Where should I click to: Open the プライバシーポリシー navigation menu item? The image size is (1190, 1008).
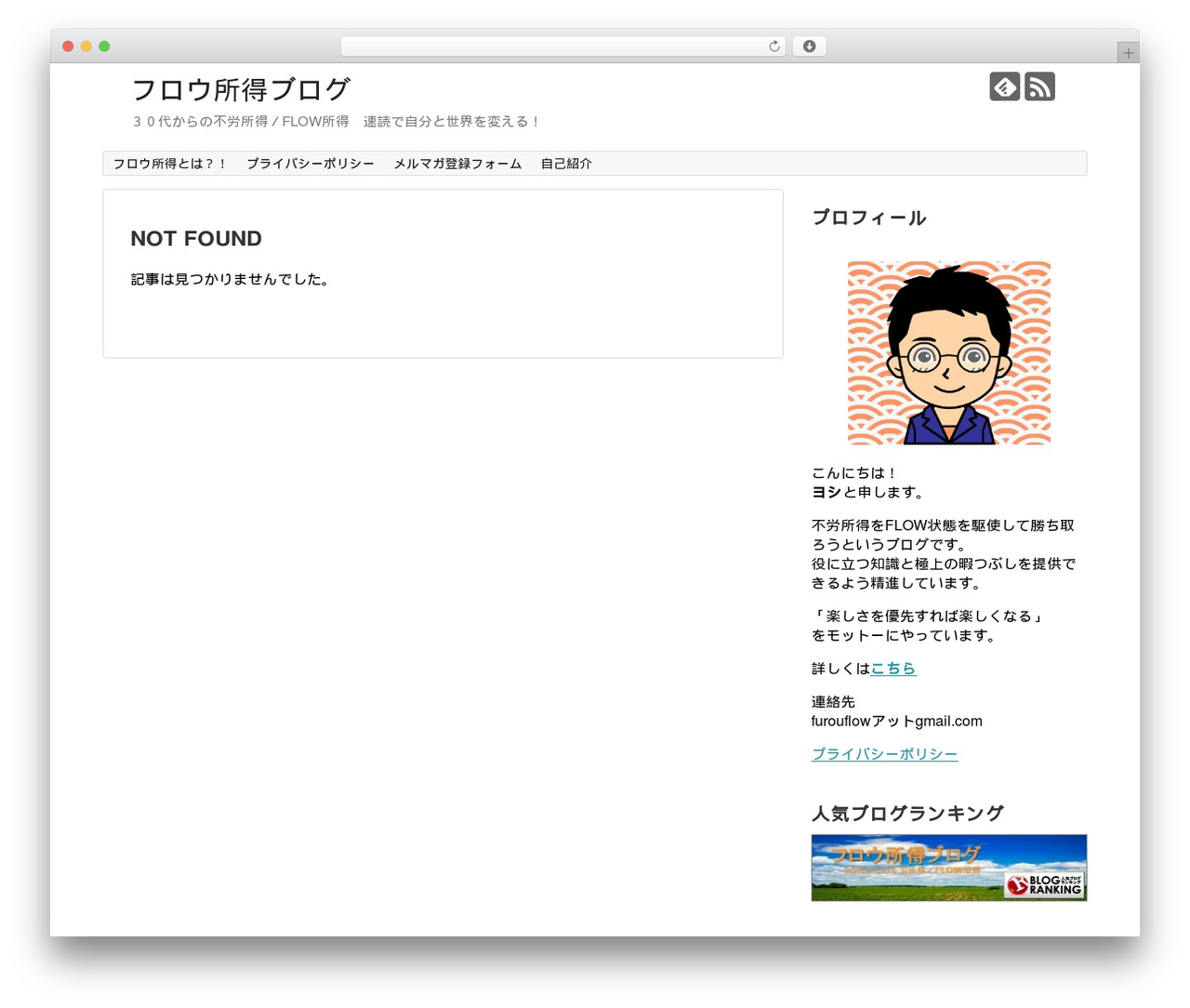coord(311,164)
